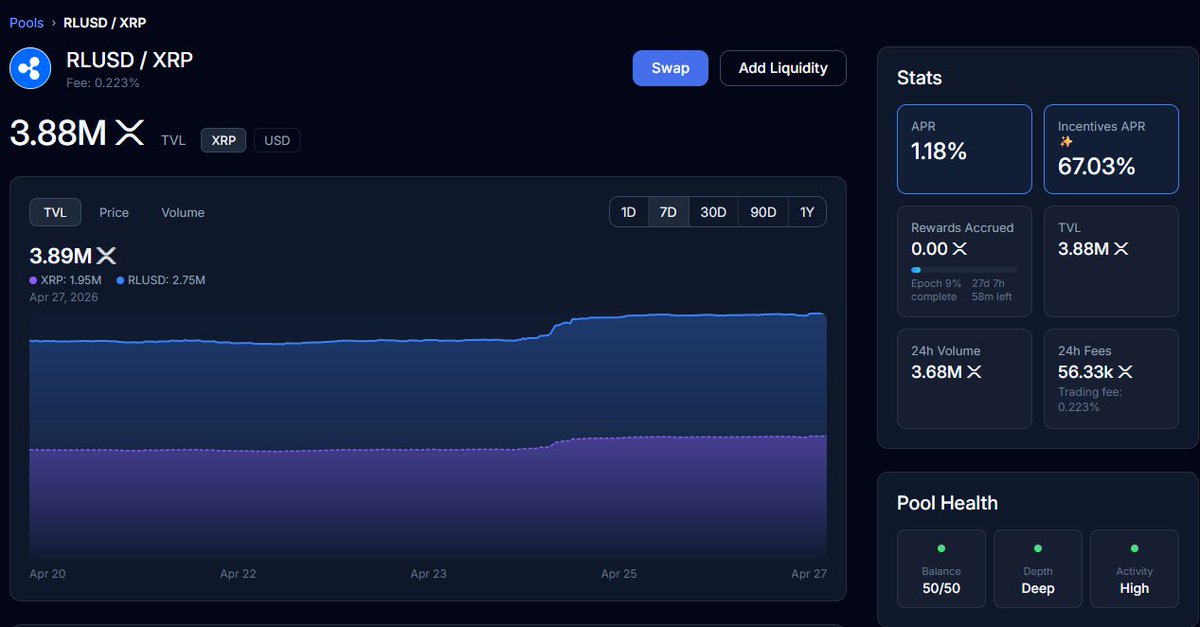Click the APR 1.18% card

click(x=964, y=149)
